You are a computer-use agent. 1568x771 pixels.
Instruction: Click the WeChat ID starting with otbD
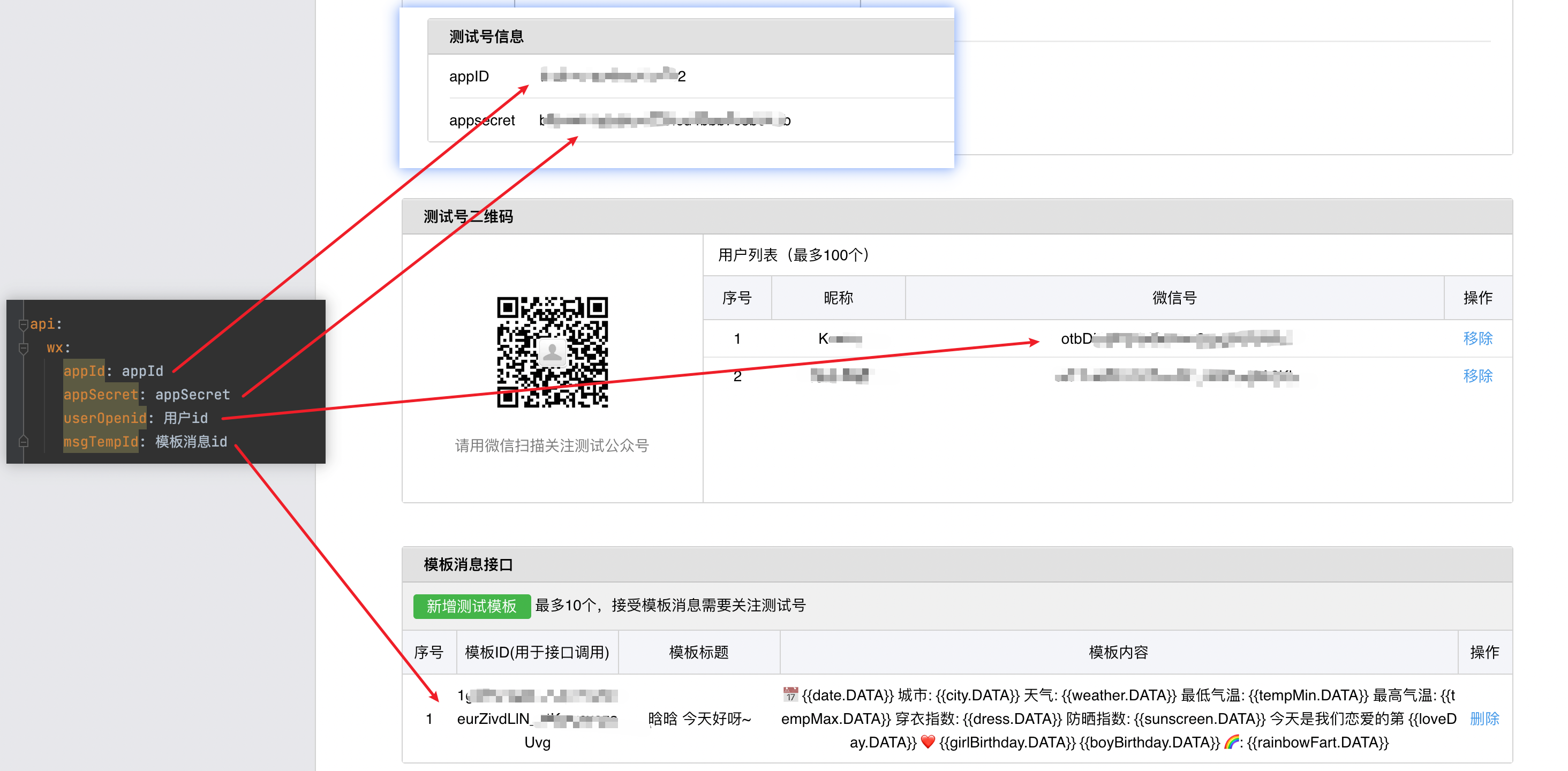[x=1175, y=338]
